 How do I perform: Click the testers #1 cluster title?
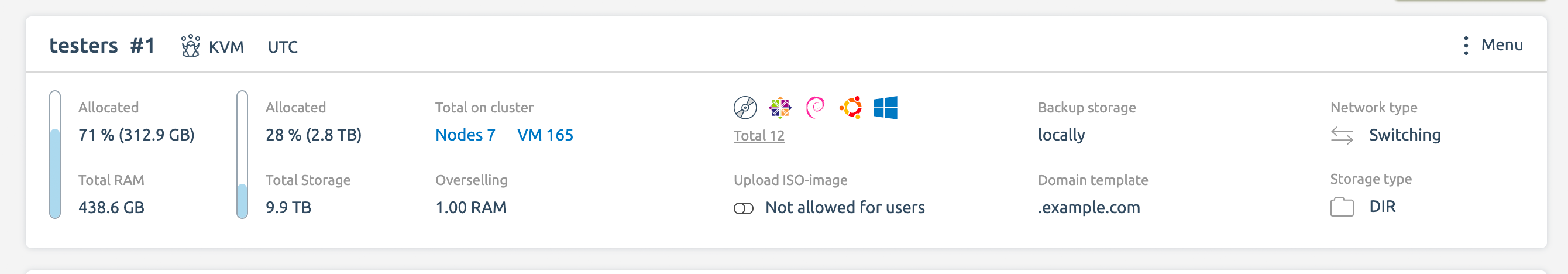(x=102, y=46)
